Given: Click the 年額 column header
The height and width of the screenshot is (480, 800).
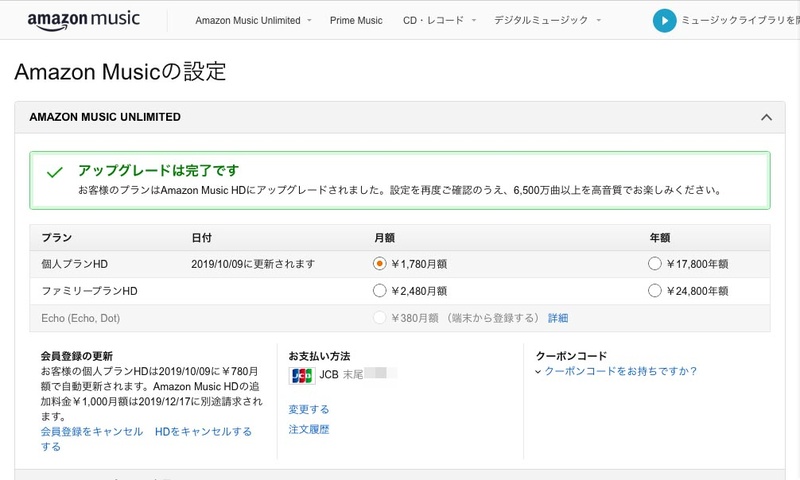Looking at the screenshot, I should pos(660,238).
